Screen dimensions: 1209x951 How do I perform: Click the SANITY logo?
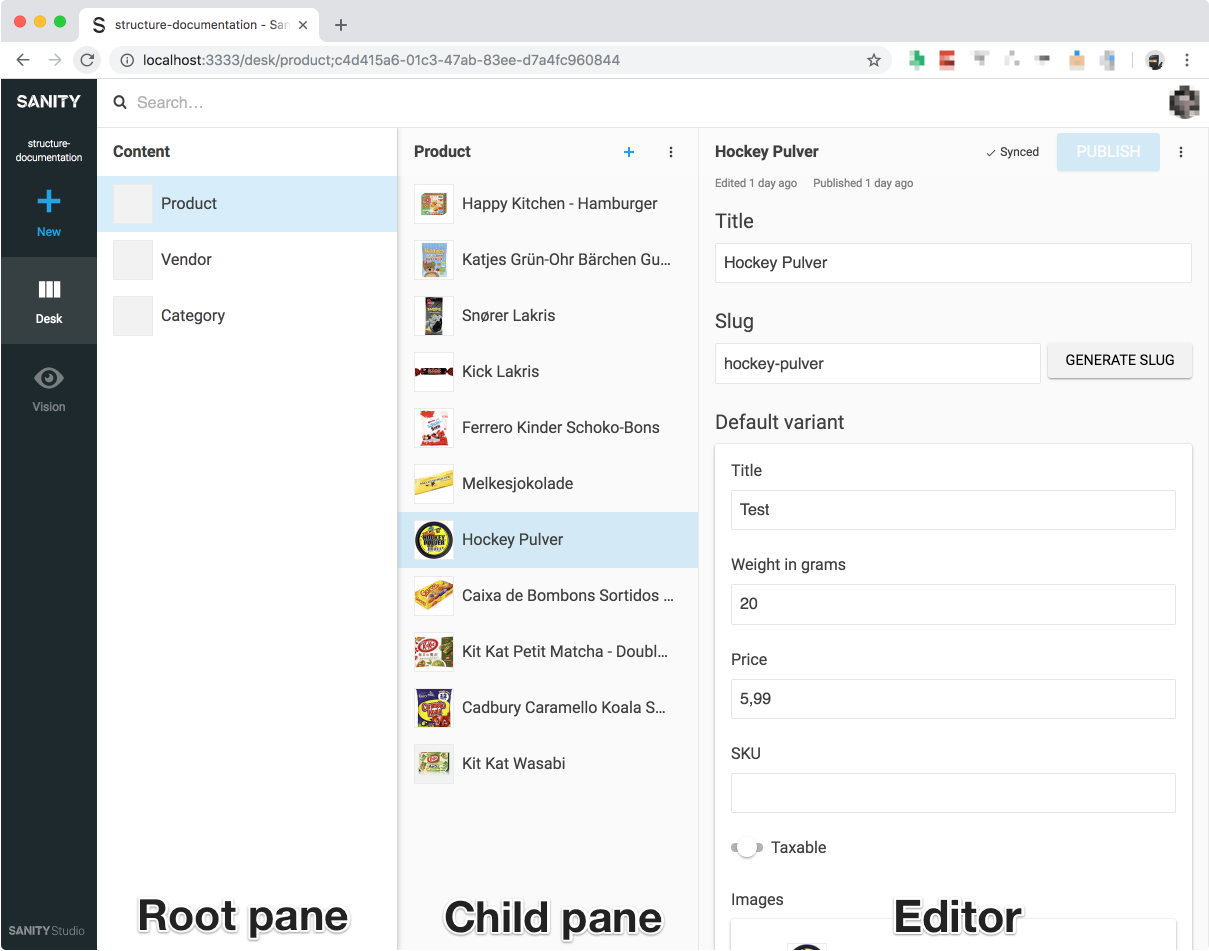coord(48,101)
